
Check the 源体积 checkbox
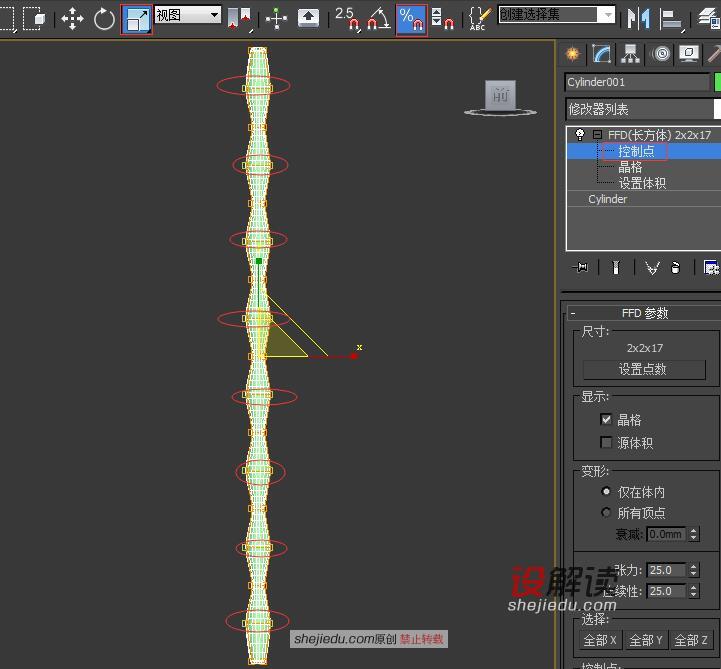pyautogui.click(x=606, y=442)
